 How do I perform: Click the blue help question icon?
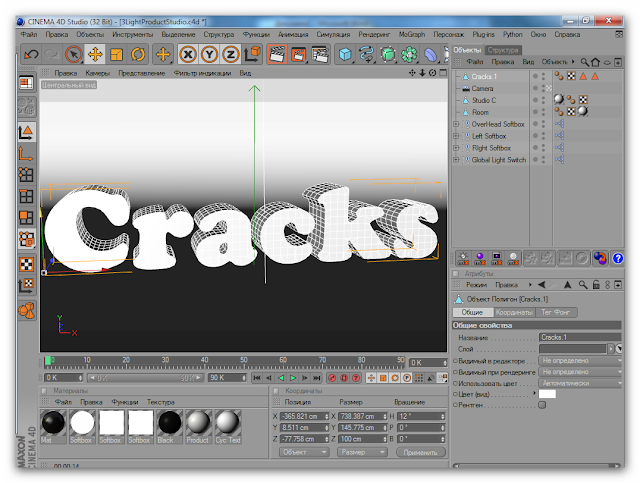coord(618,258)
